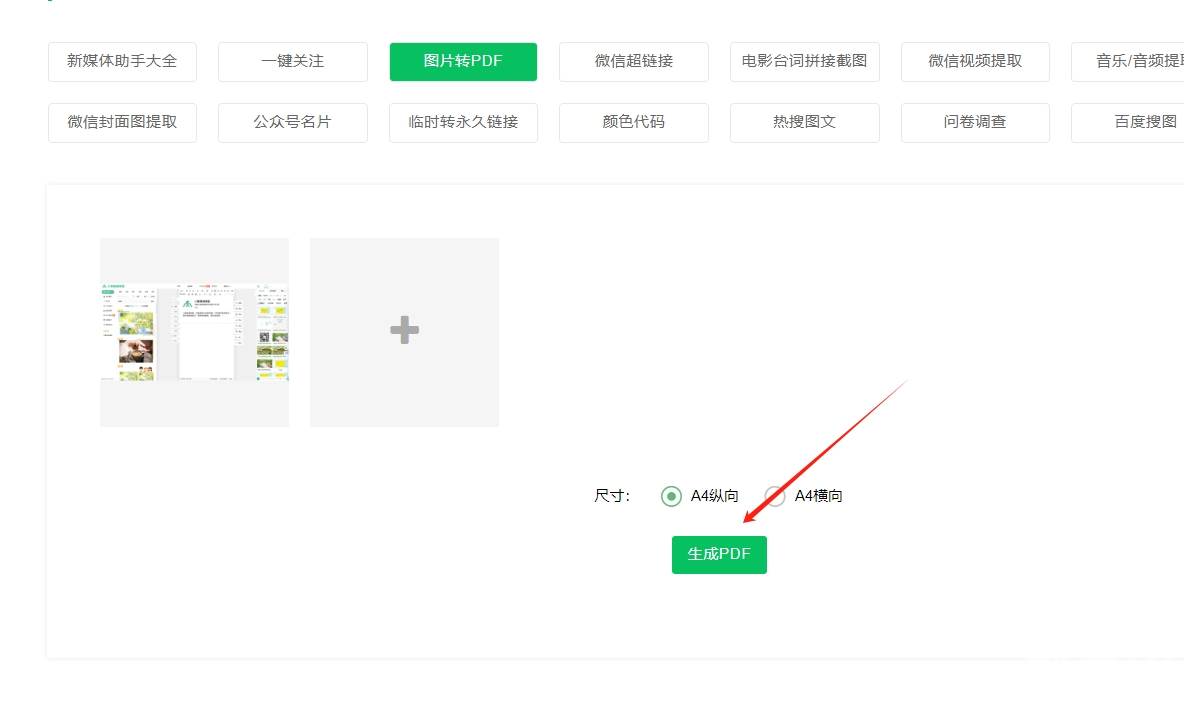Open the uploaded screenshot thumbnail
The height and width of the screenshot is (714, 1184).
tap(194, 331)
